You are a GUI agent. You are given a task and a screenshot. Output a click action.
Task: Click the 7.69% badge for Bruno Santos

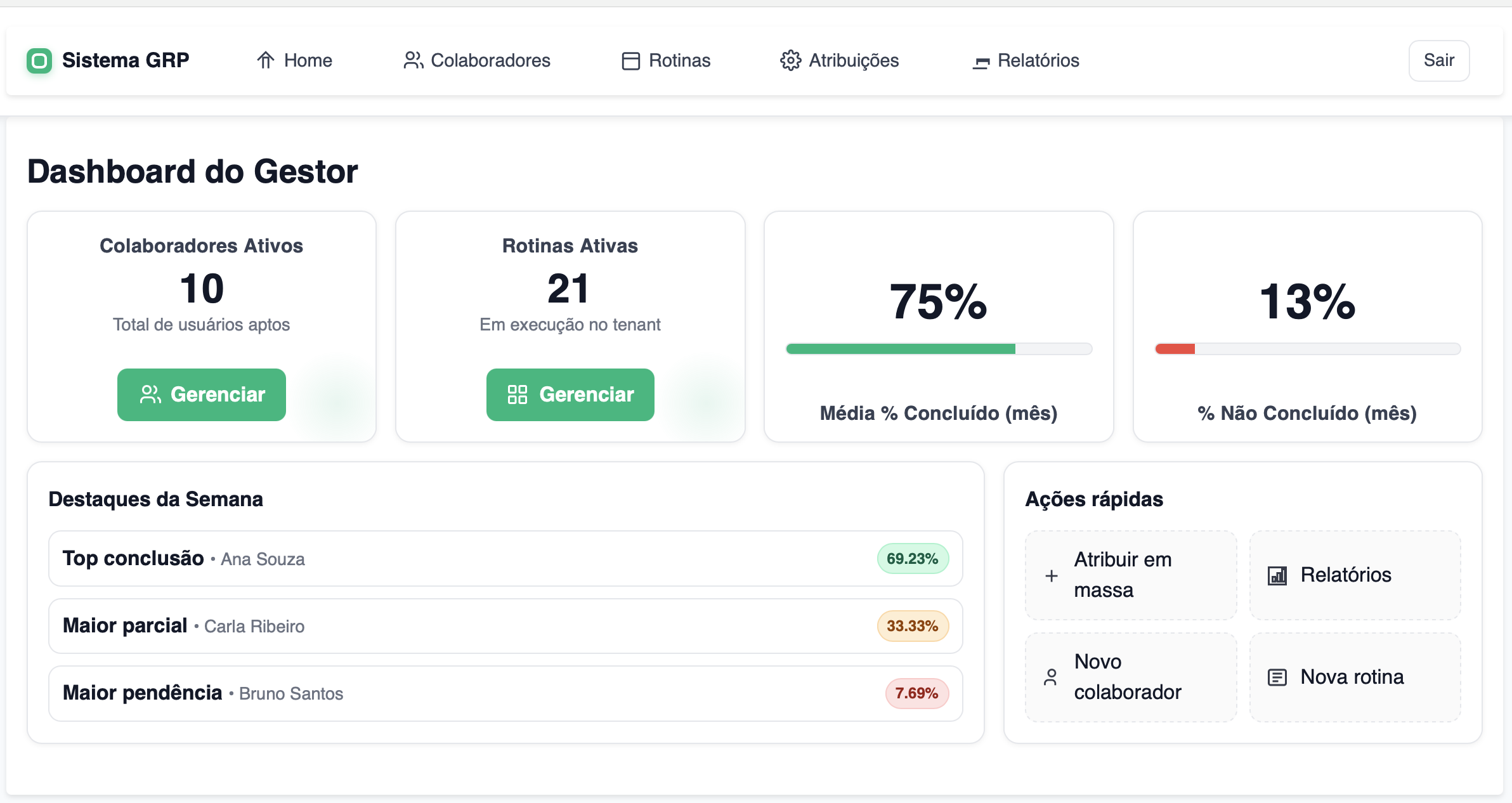(916, 693)
